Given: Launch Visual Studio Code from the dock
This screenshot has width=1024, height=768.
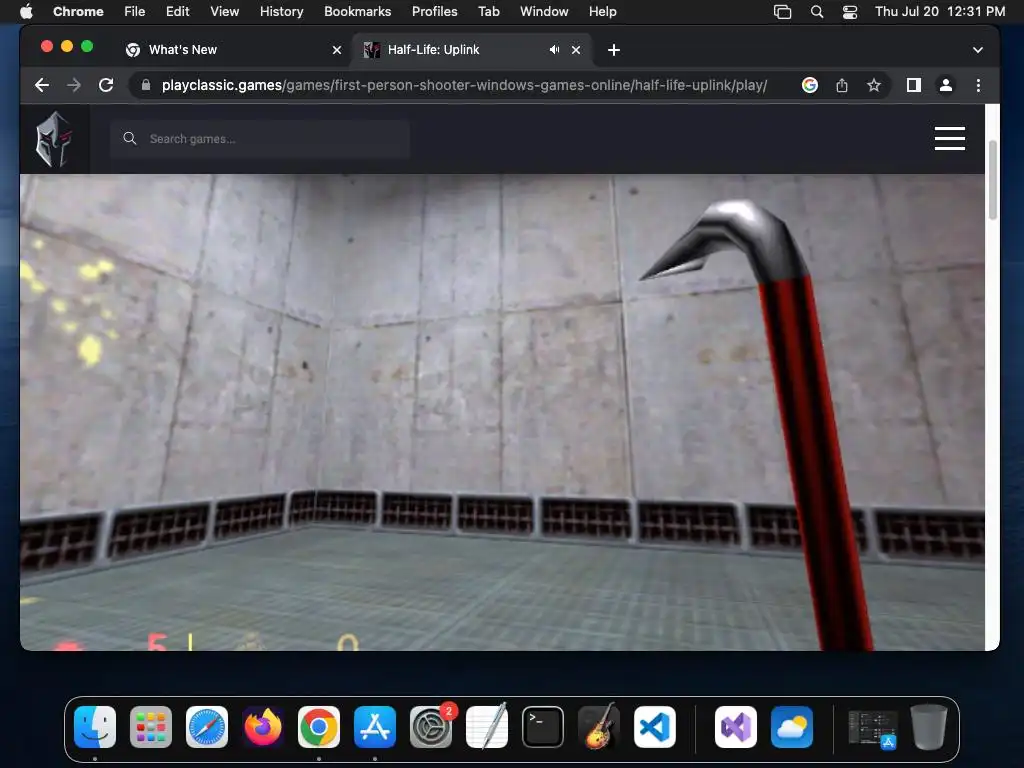Looking at the screenshot, I should pyautogui.click(x=655, y=727).
